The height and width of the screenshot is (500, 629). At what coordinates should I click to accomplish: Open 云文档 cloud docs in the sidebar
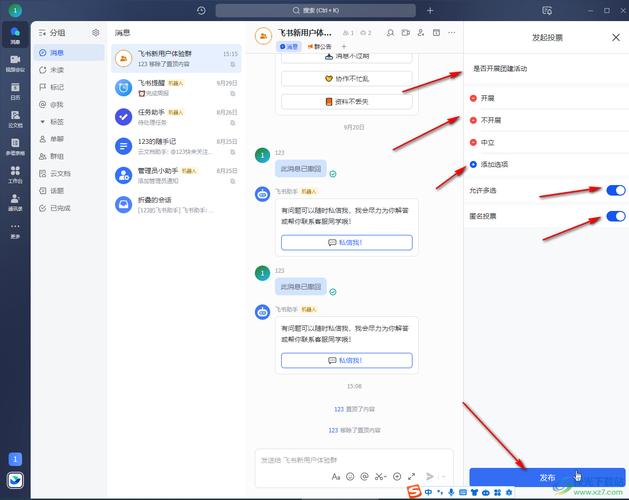[15, 119]
